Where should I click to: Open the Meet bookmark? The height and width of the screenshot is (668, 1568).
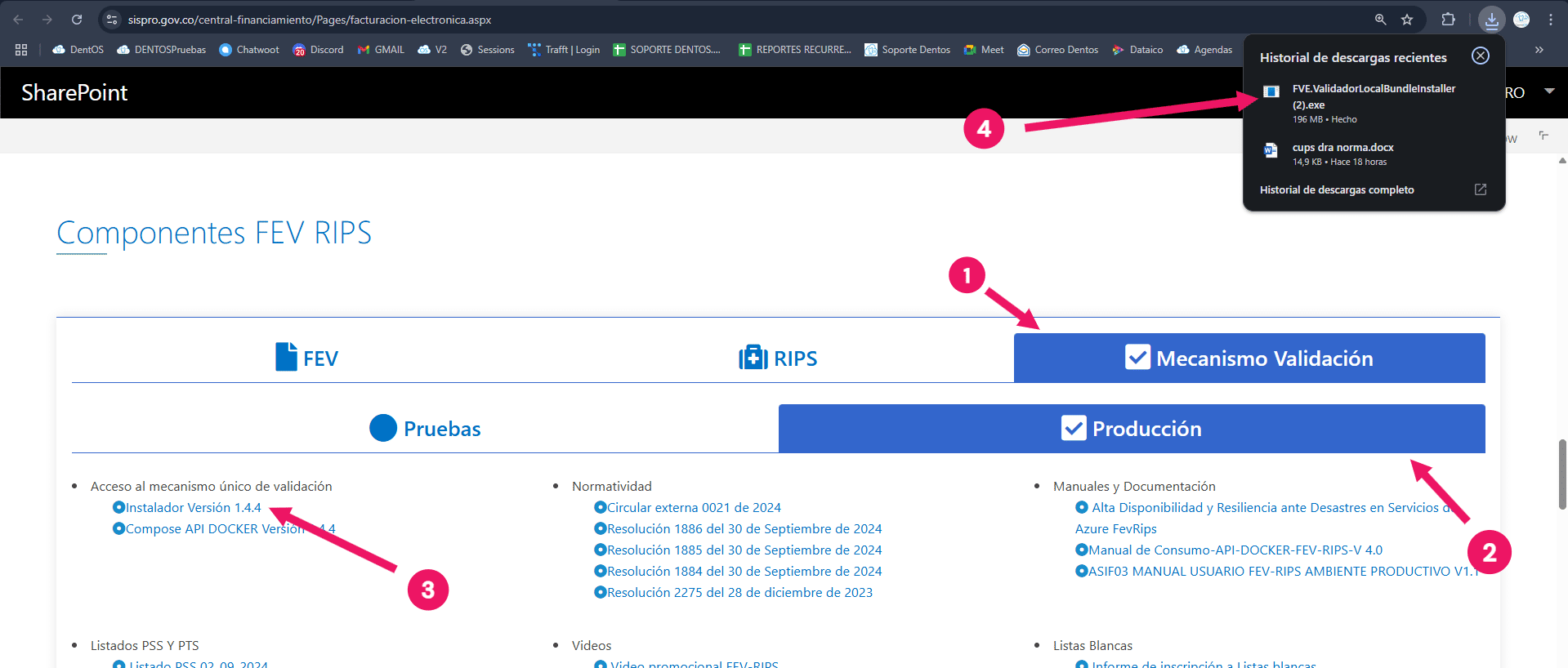984,50
